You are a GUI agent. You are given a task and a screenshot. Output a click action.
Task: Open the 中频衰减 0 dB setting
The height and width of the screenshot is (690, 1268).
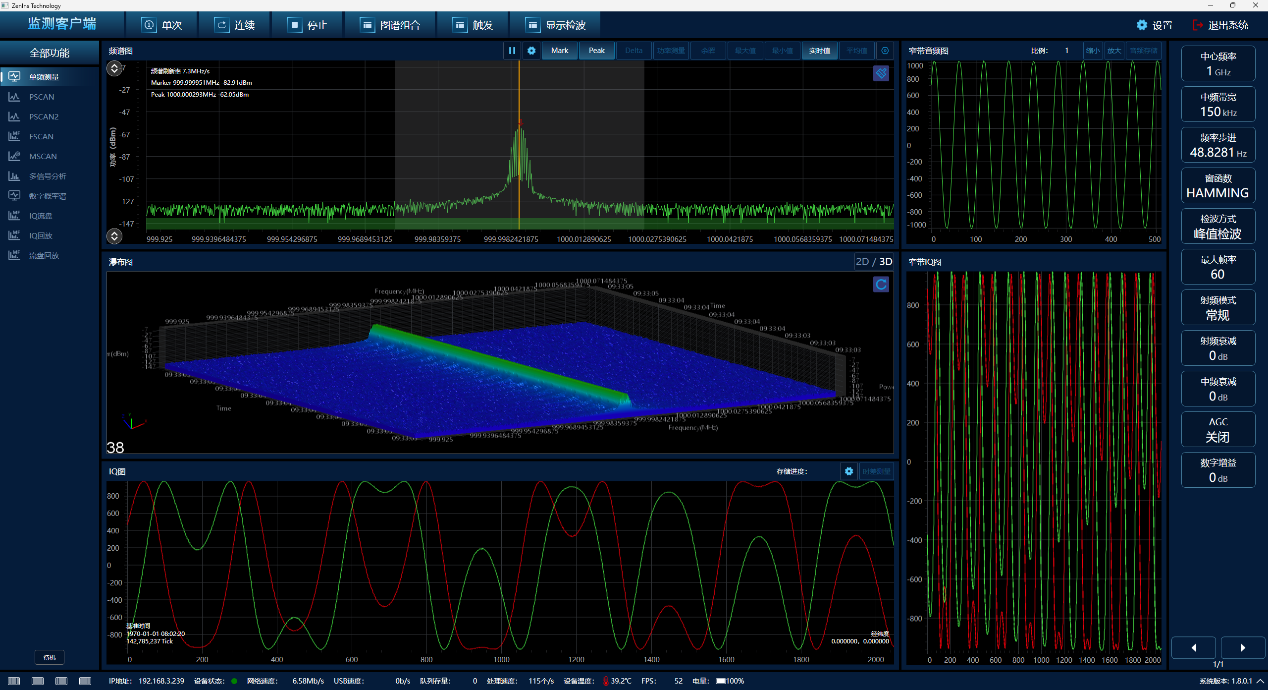click(1217, 389)
